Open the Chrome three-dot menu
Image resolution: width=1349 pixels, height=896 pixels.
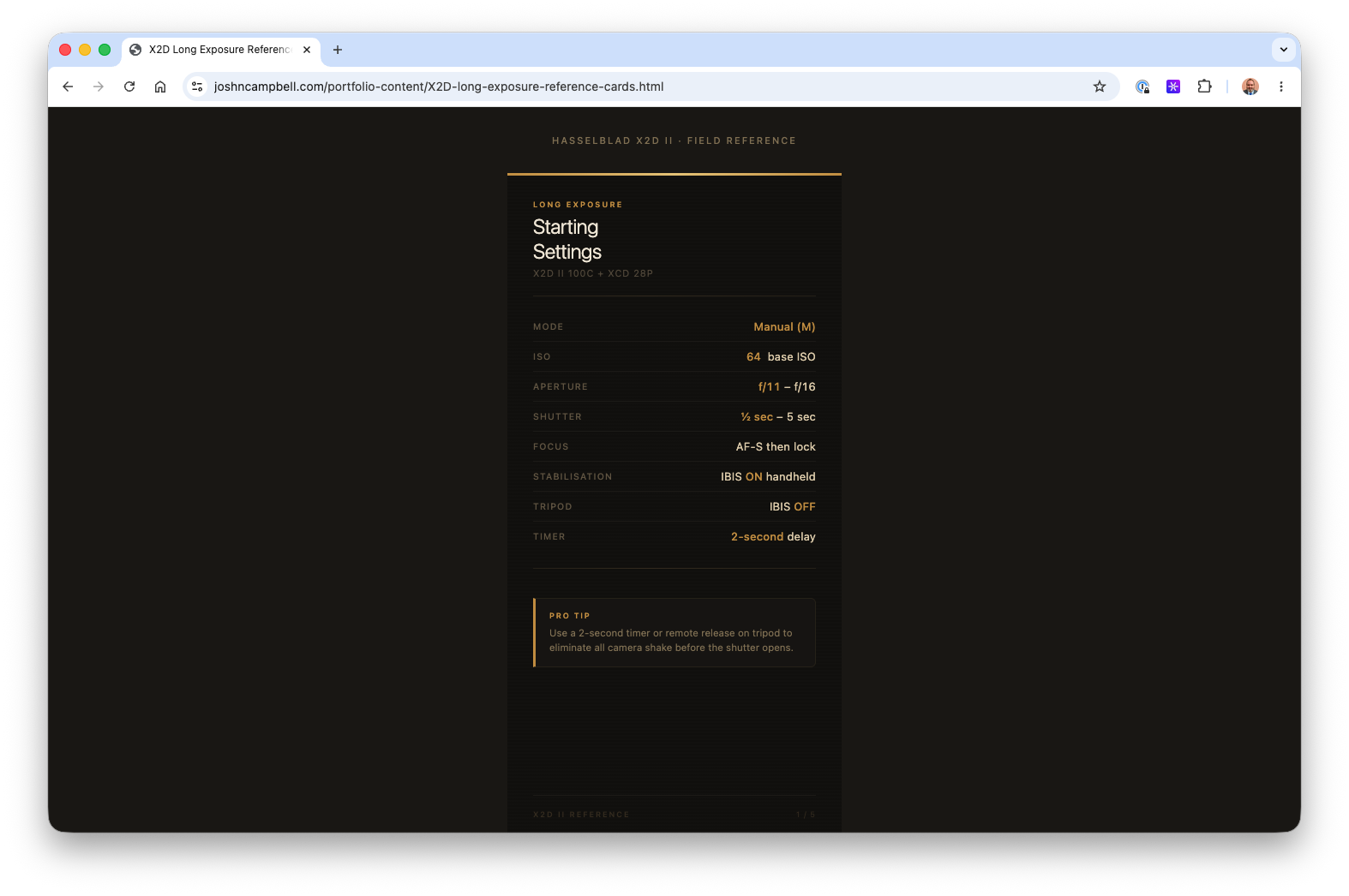(1281, 87)
